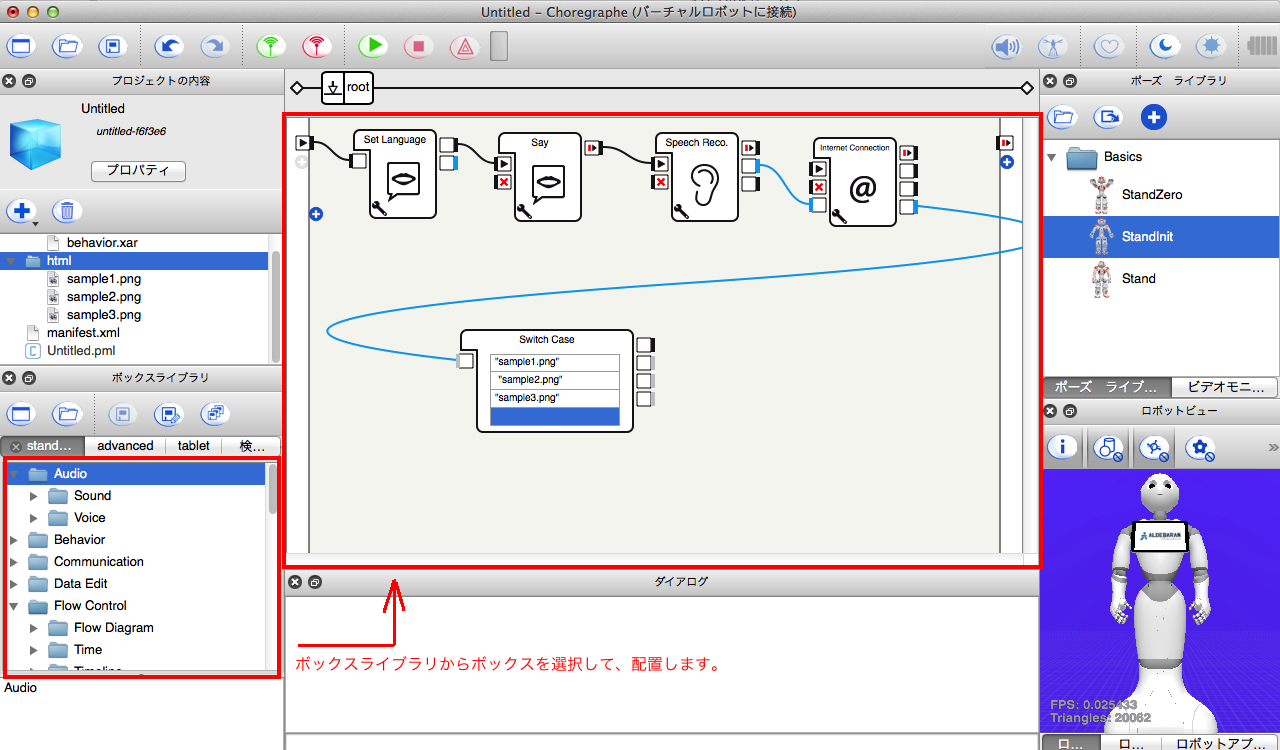Redo the last action
Viewport: 1280px width, 750px height.
click(214, 46)
